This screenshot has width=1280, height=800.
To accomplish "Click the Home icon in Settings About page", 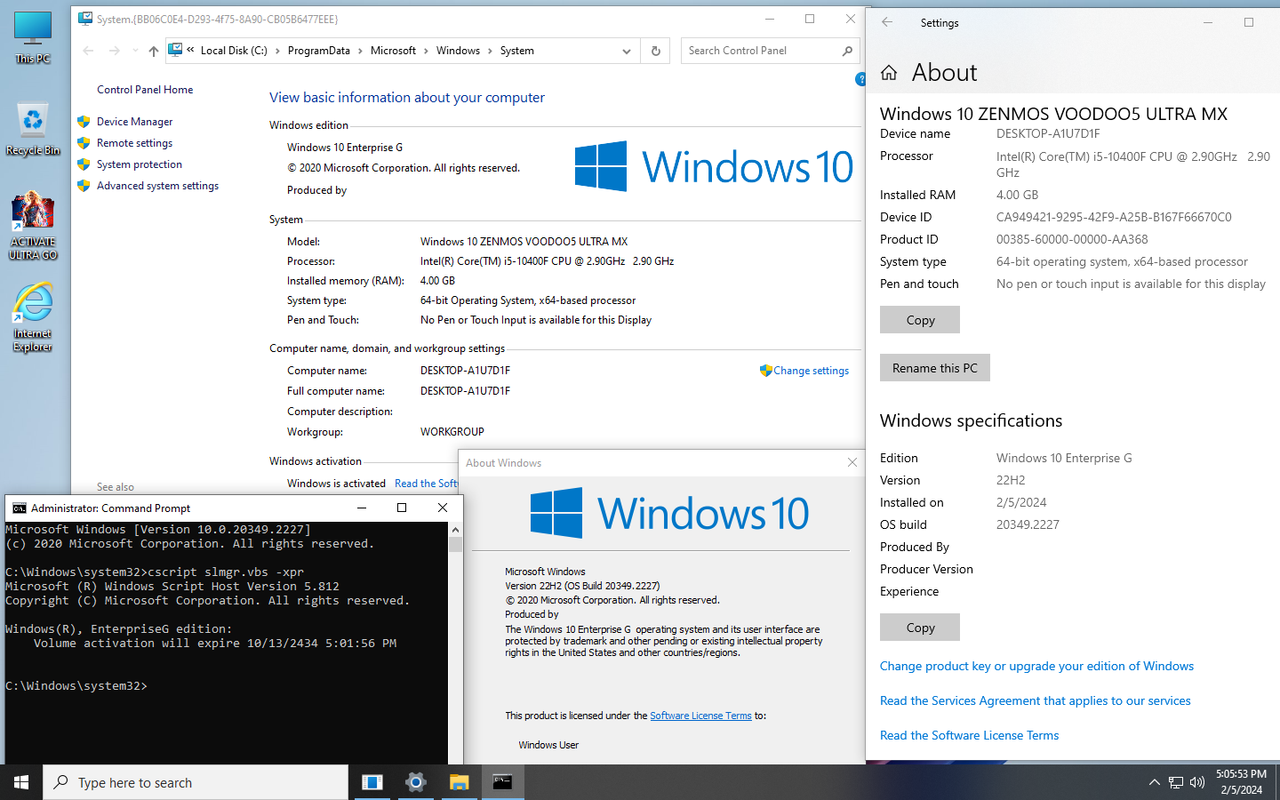I will pos(888,73).
